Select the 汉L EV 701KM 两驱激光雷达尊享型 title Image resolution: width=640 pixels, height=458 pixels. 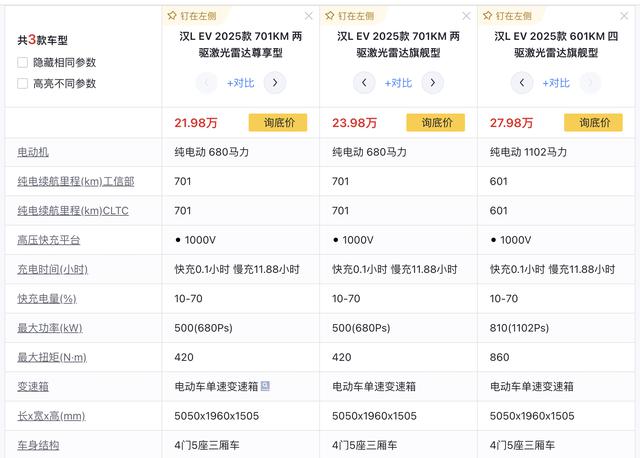coord(241,44)
